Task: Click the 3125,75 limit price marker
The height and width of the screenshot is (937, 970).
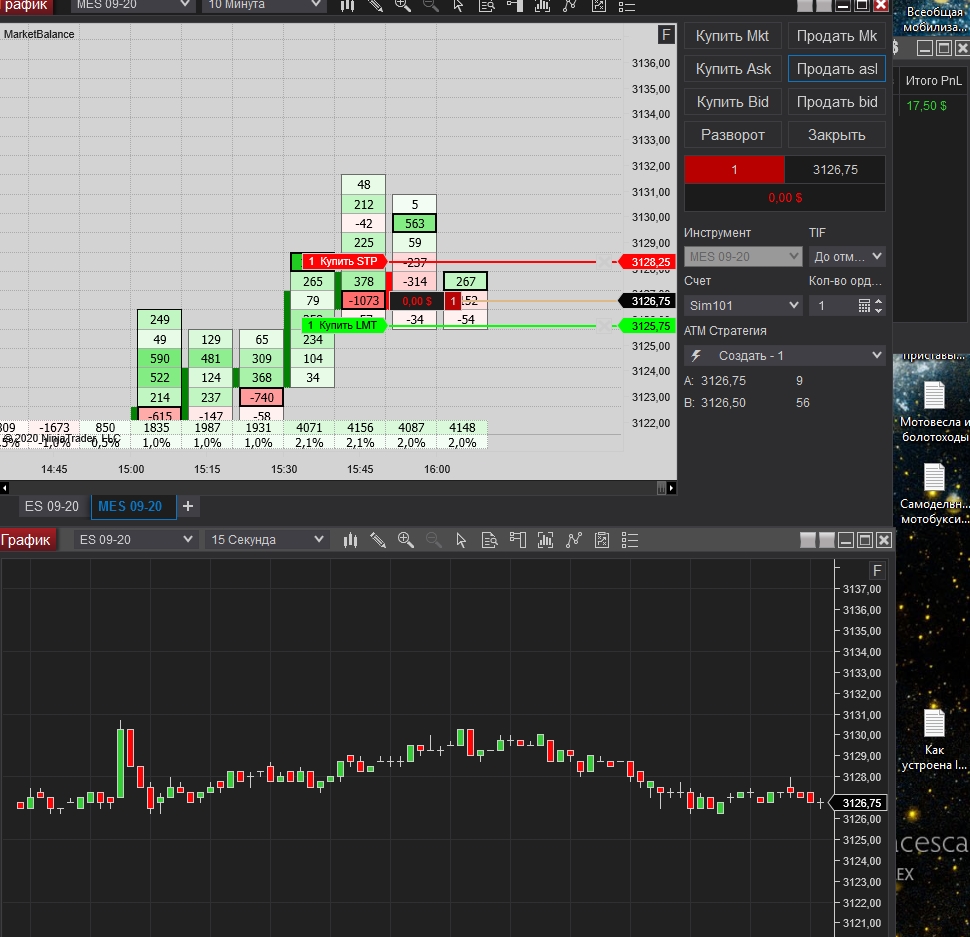Action: tap(647, 326)
